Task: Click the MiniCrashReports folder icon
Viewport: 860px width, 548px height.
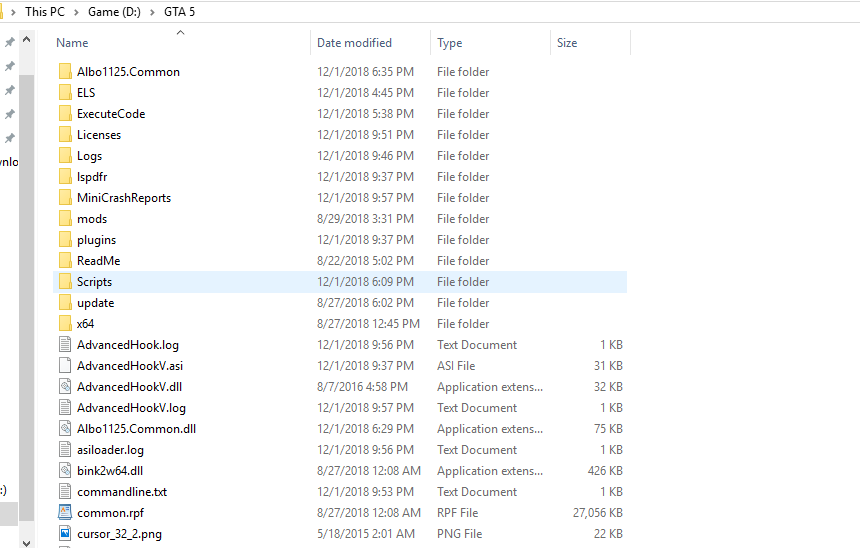Action: (65, 197)
